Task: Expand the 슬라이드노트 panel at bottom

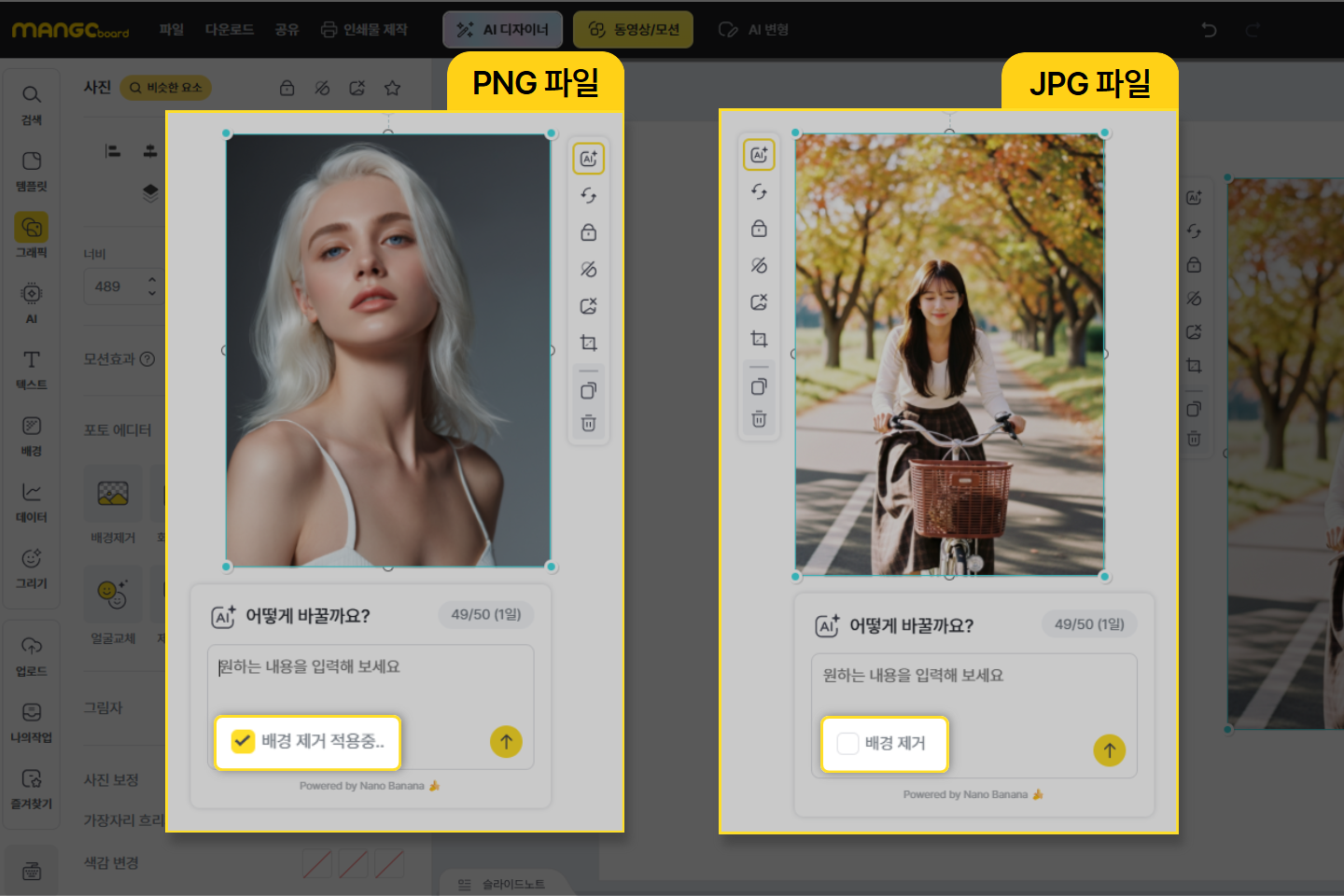Action: point(504,884)
